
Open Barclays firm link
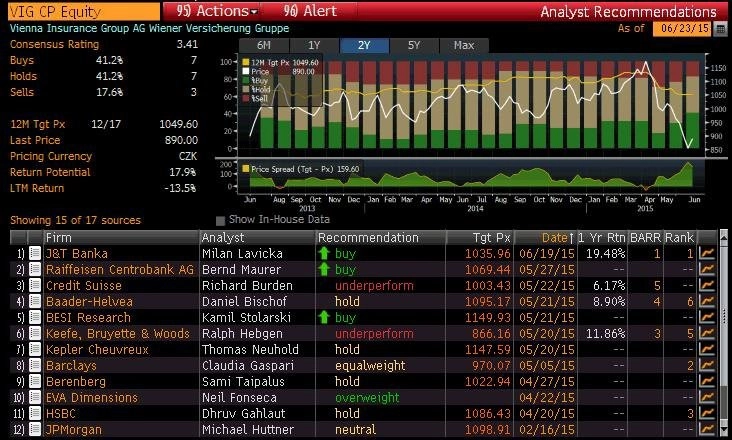pos(71,365)
